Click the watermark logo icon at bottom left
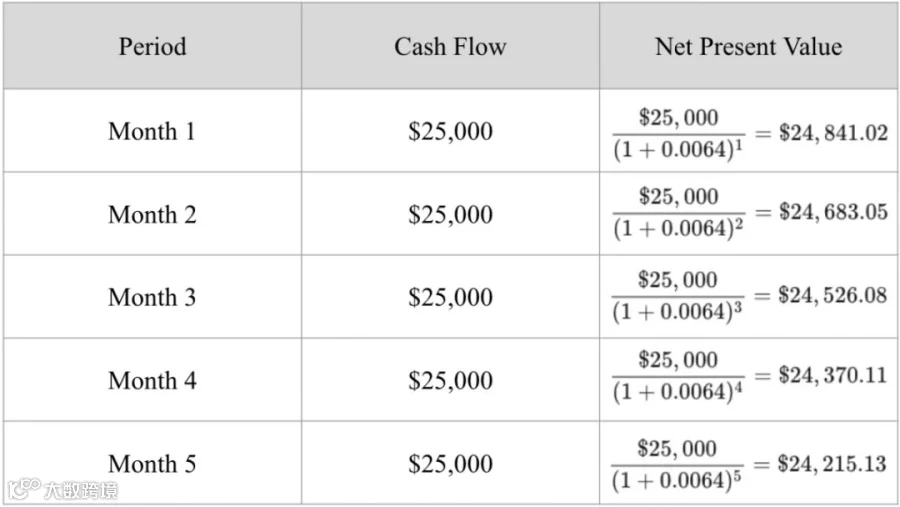This screenshot has width=900, height=507. click(x=24, y=489)
